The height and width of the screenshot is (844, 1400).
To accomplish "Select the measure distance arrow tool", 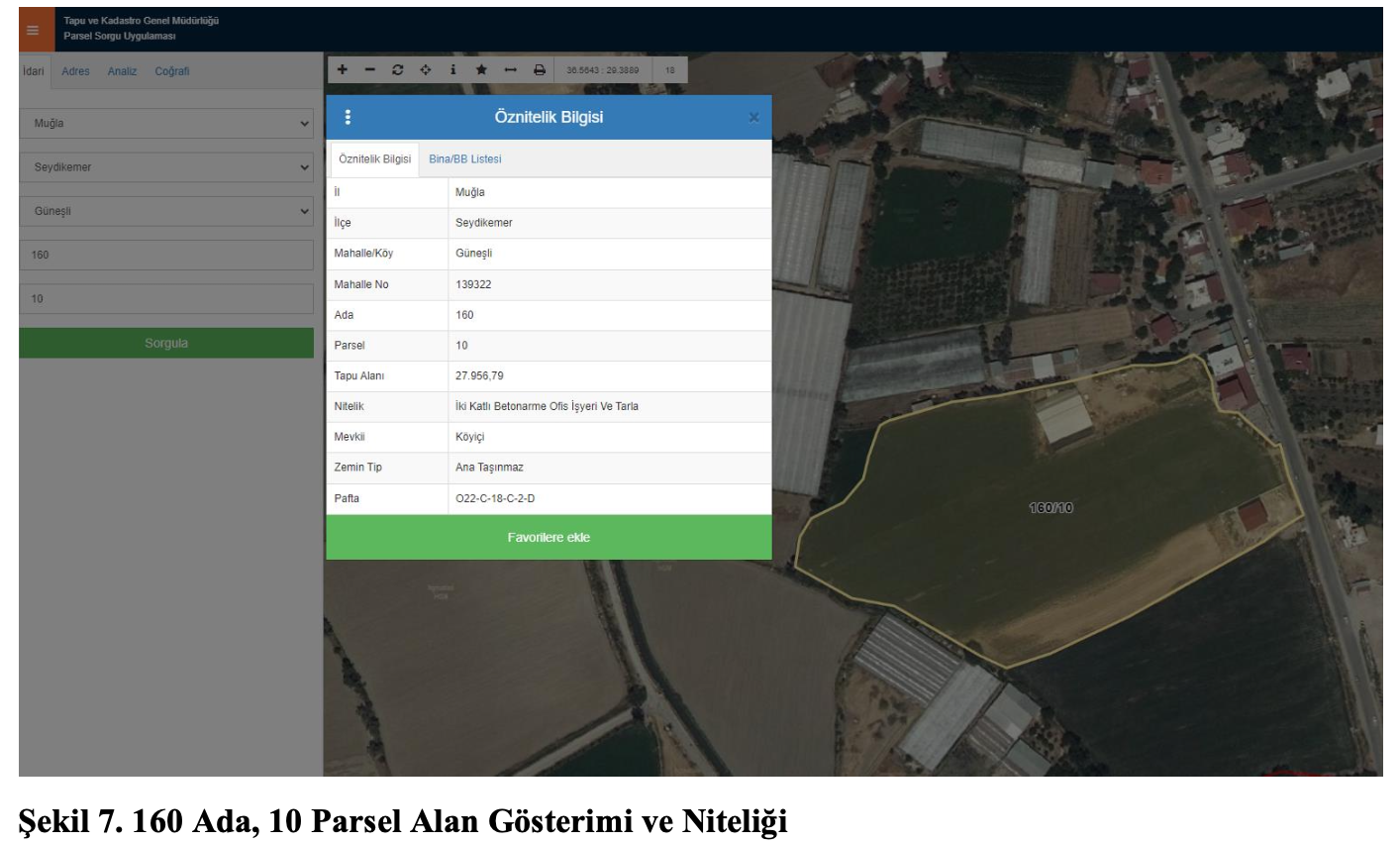I will 511,70.
